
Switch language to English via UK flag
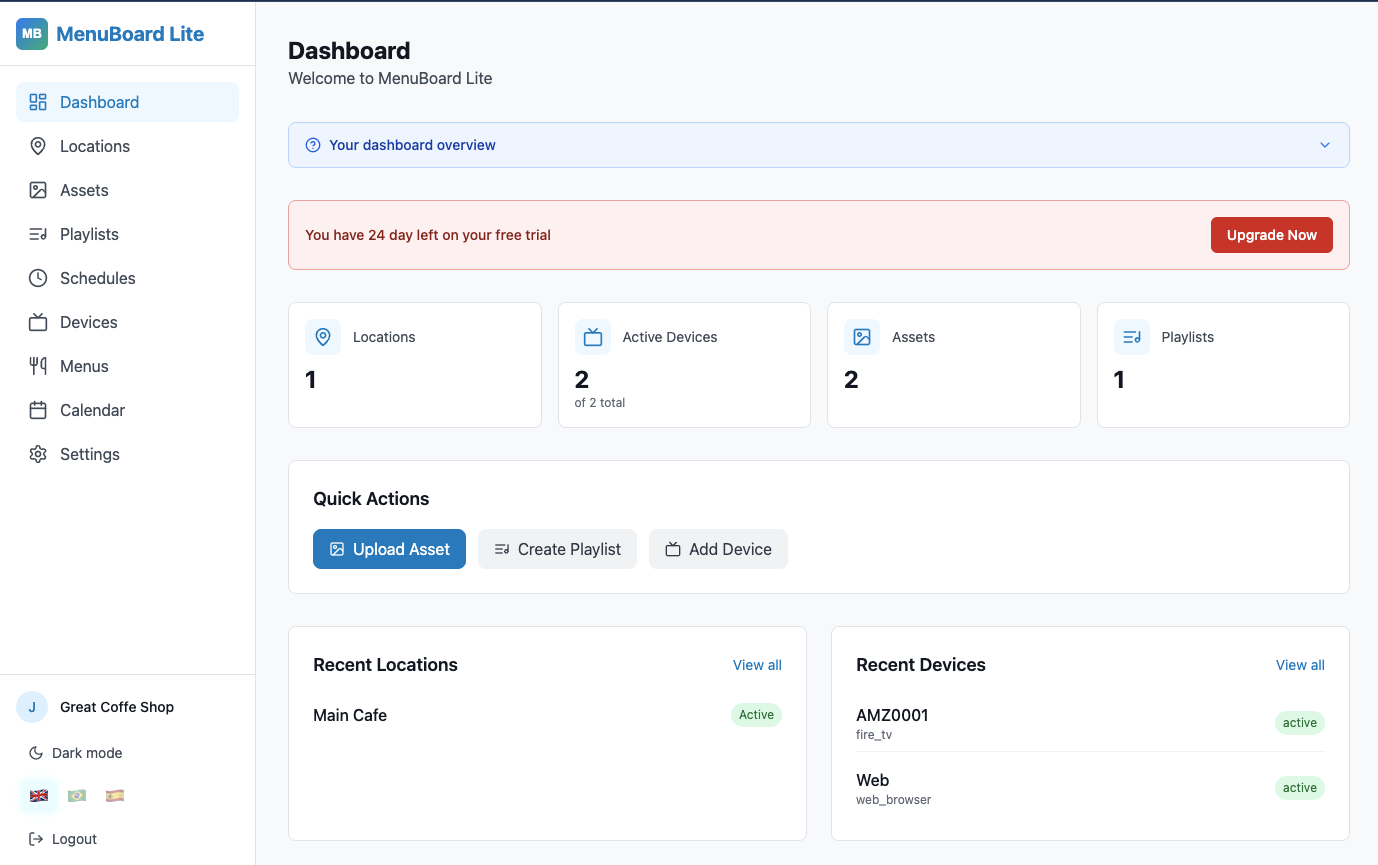[x=39, y=796]
